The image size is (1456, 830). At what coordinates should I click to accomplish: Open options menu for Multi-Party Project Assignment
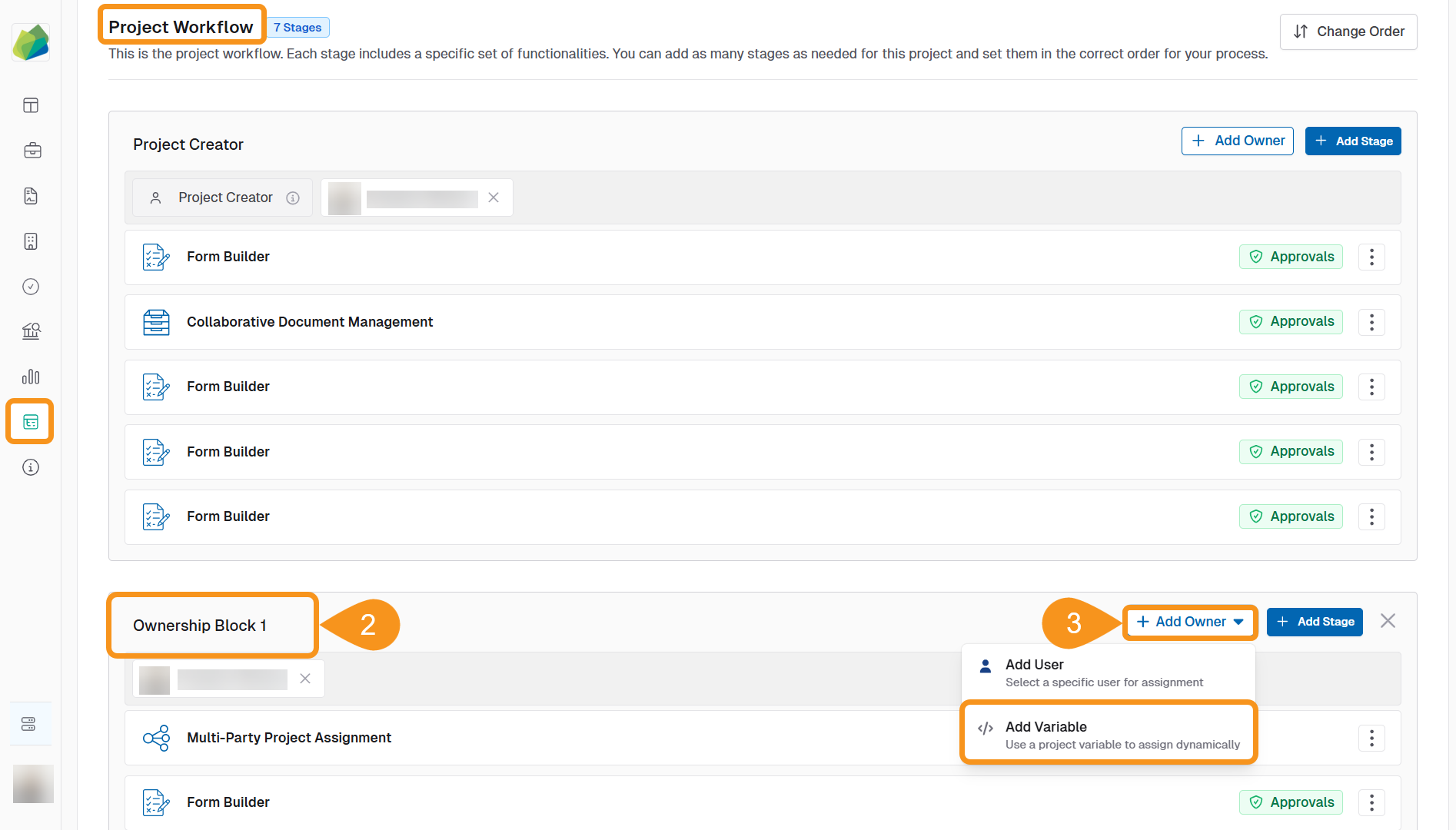1371,738
